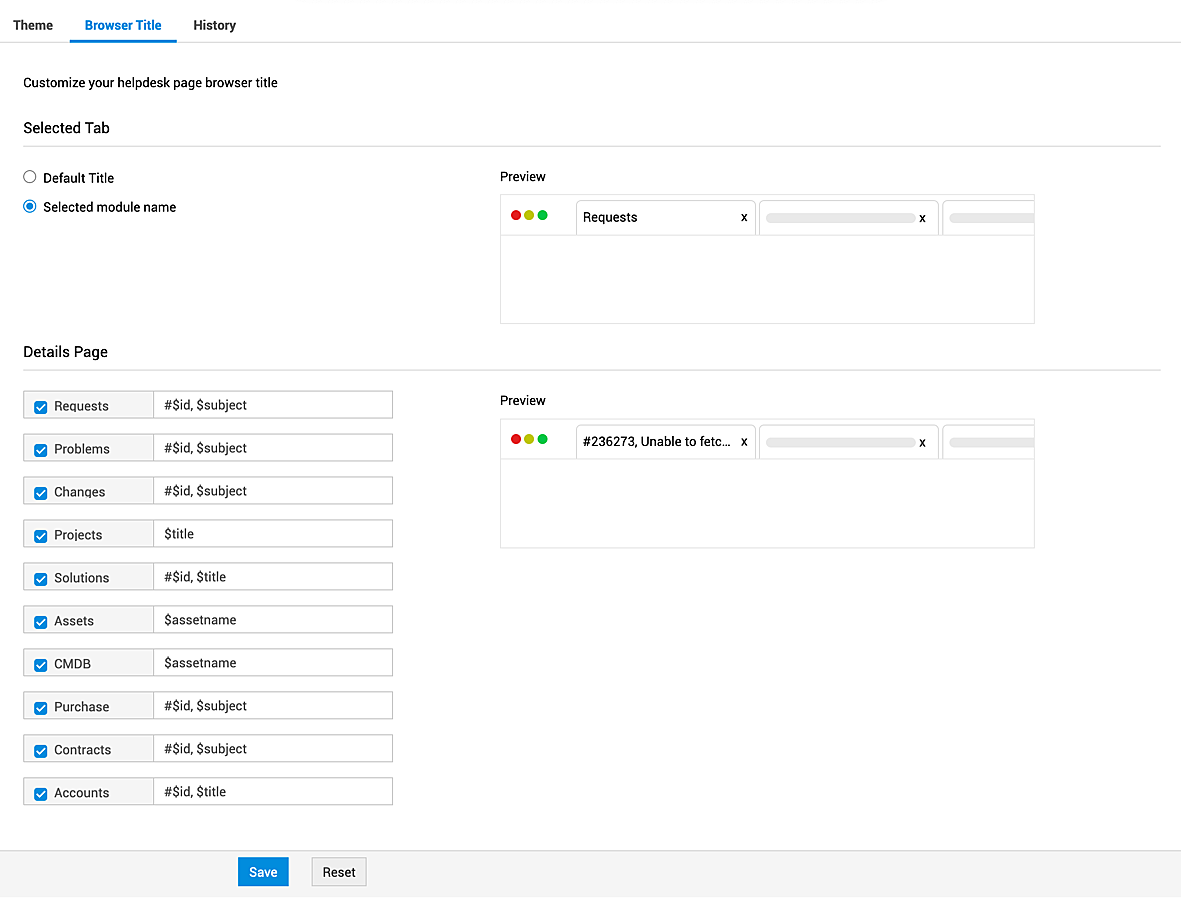
Task: Save the browser title settings
Action: (x=263, y=872)
